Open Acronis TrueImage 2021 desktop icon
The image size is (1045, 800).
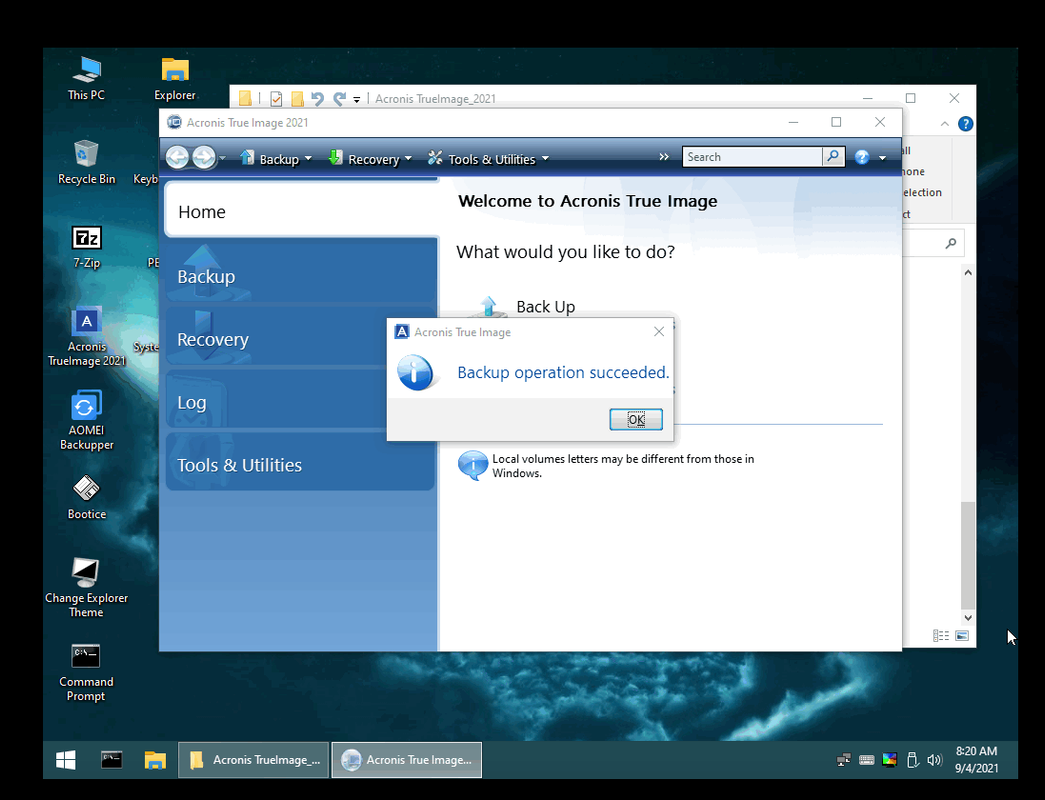click(x=87, y=337)
